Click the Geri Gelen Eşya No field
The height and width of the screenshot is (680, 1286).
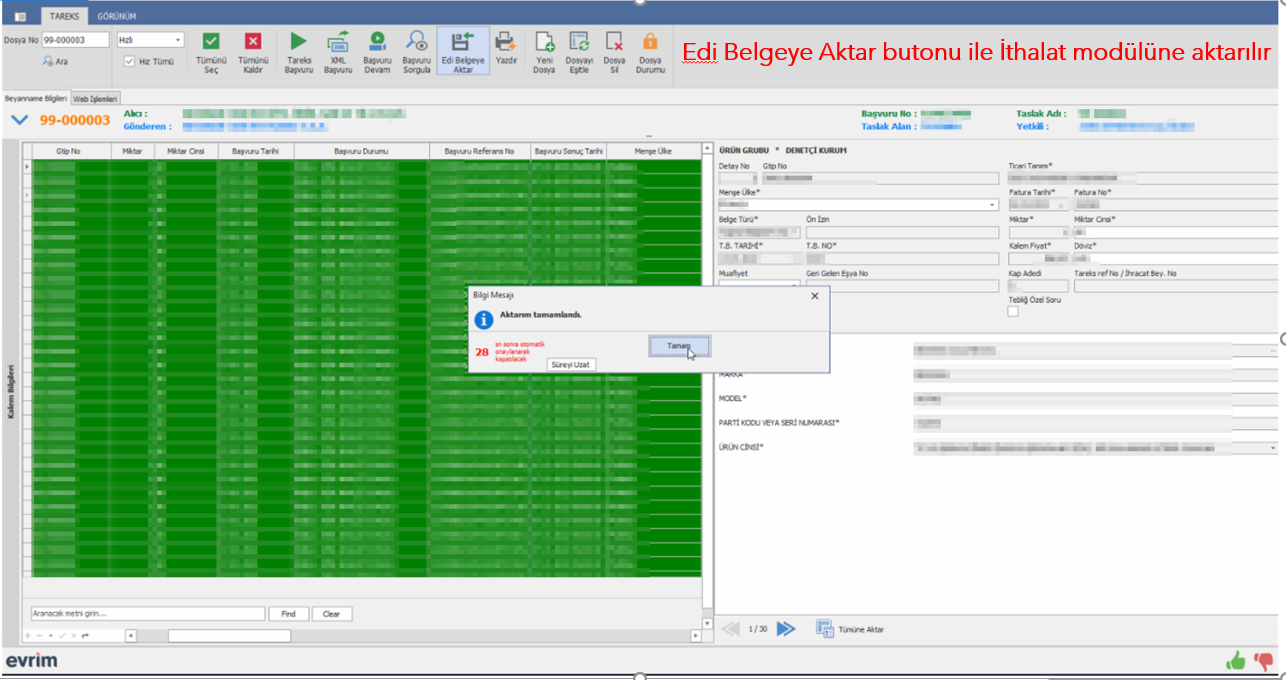[x=903, y=286]
